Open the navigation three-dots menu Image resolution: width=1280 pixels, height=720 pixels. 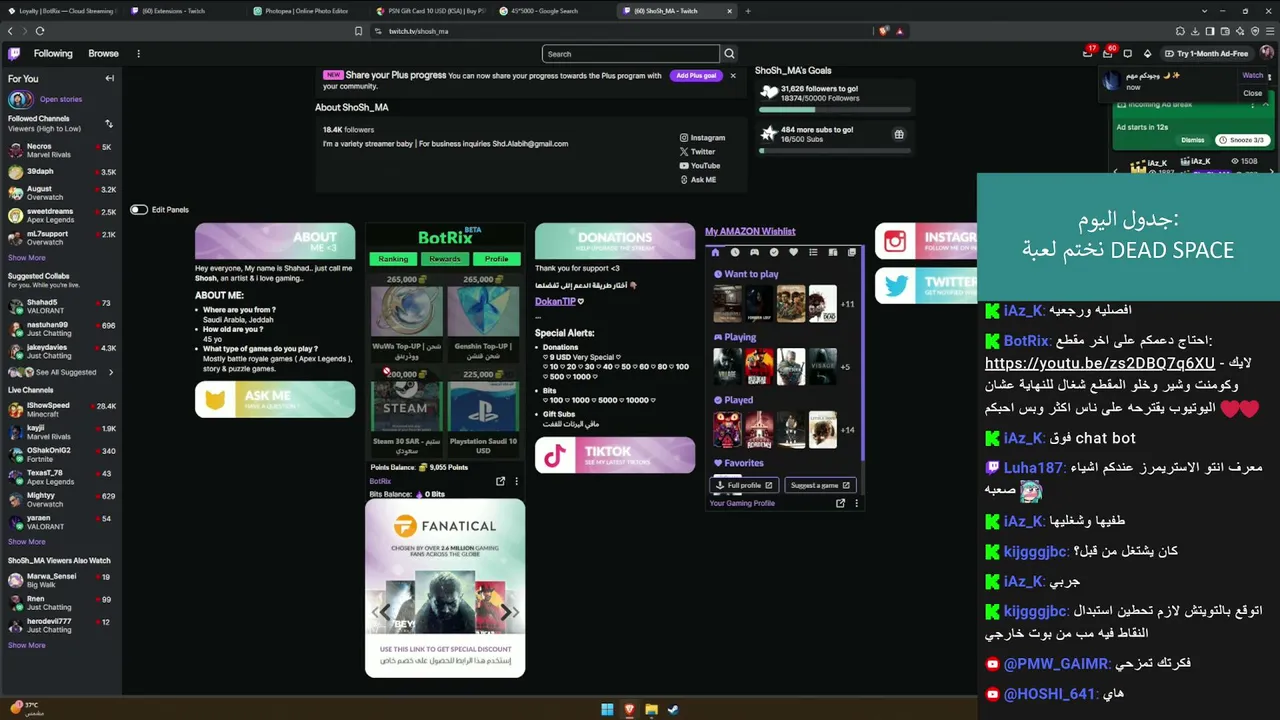[x=138, y=54]
